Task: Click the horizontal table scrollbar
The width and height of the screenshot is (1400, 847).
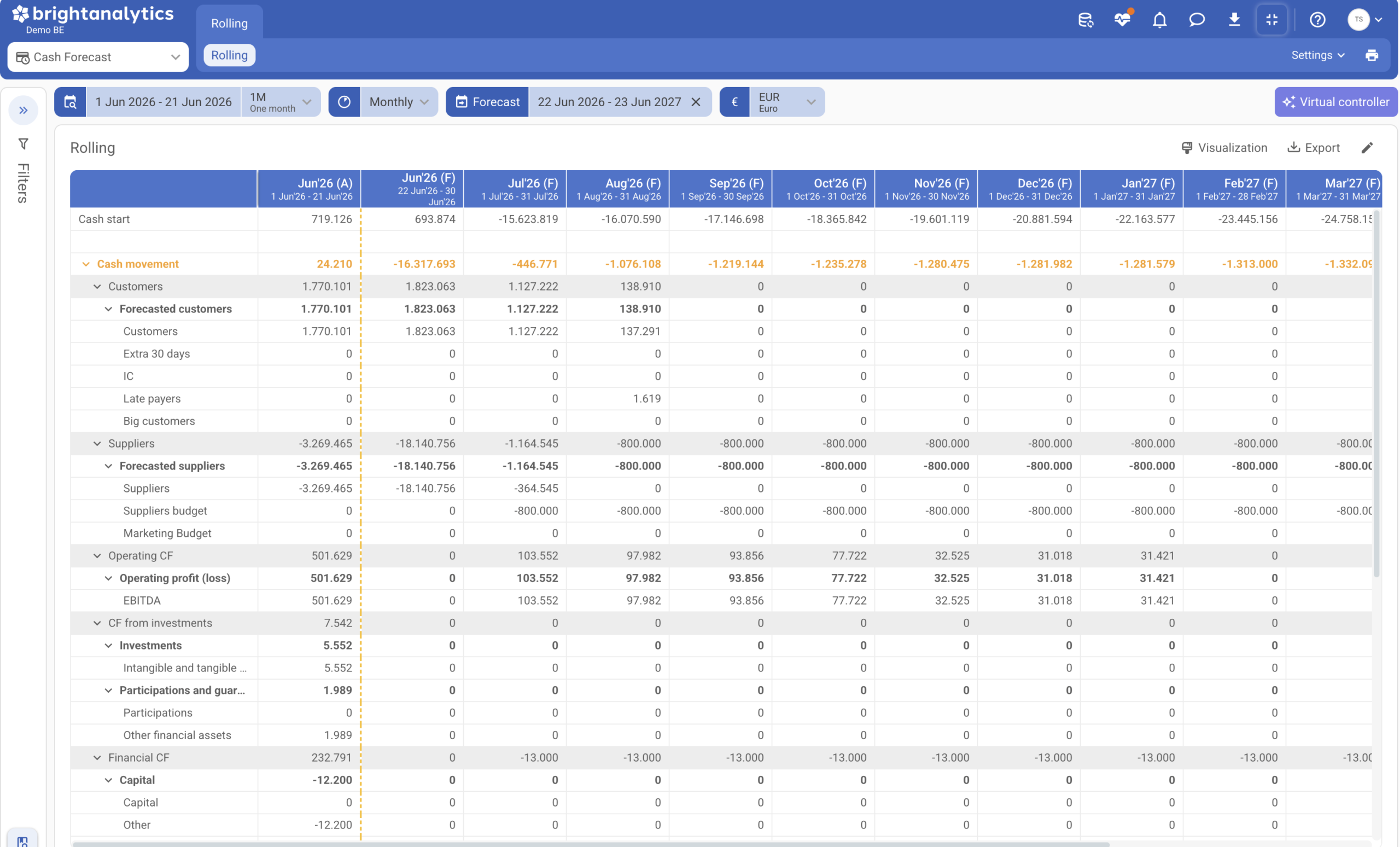Action: pos(591,844)
